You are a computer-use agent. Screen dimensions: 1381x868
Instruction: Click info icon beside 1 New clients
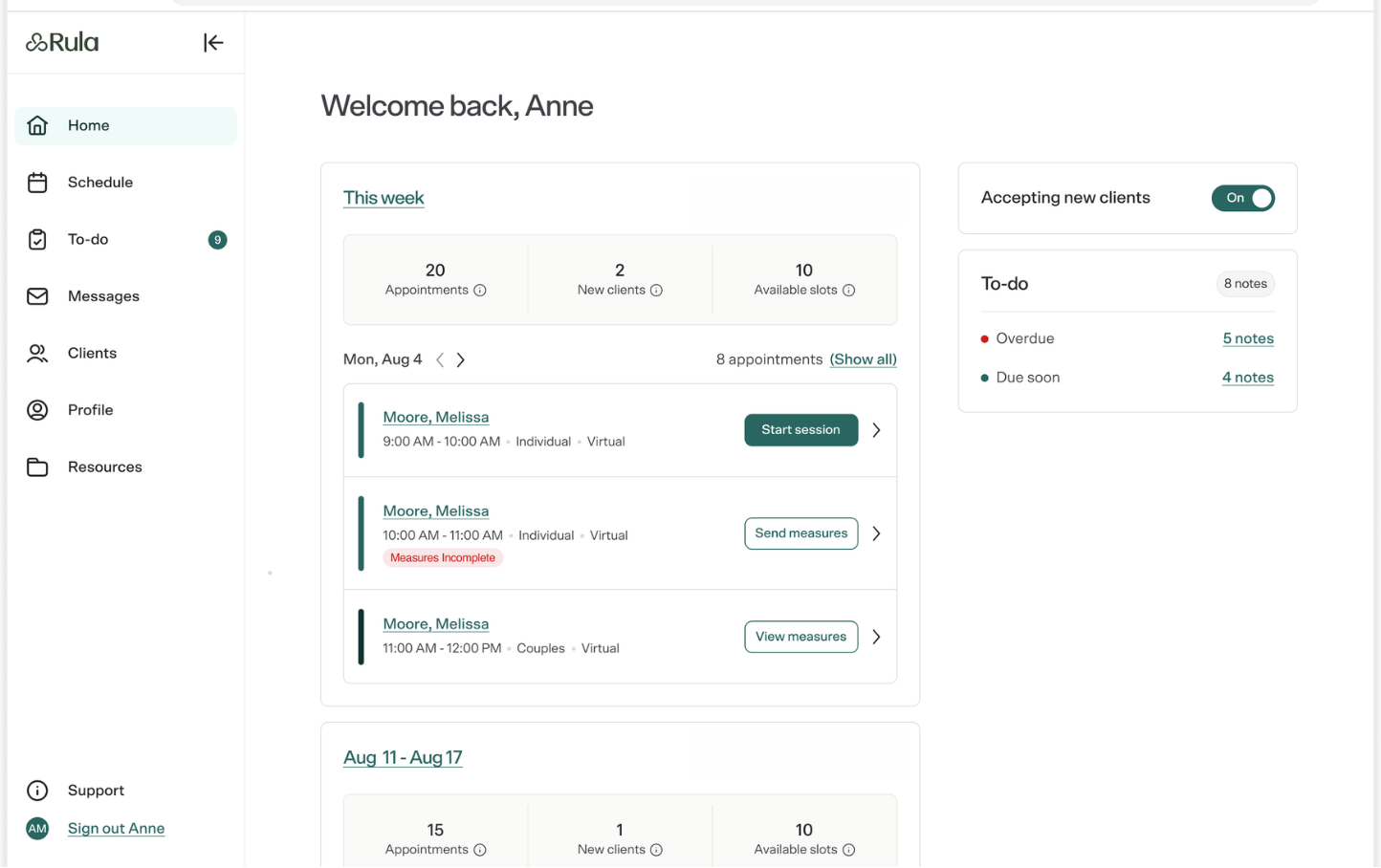pos(656,850)
